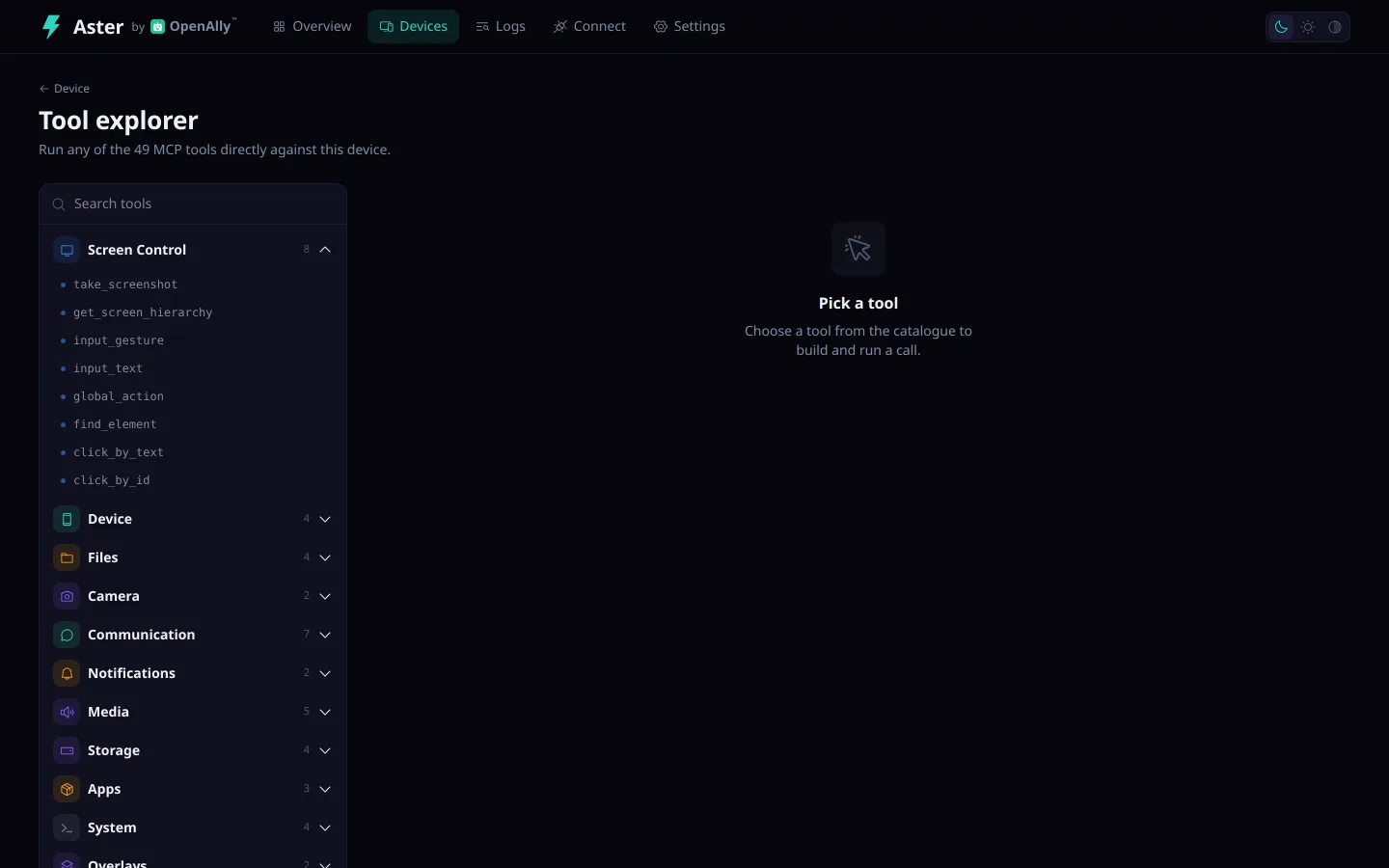This screenshot has height=868, width=1389.
Task: Select the click_by_id tool
Action: click(x=193, y=480)
